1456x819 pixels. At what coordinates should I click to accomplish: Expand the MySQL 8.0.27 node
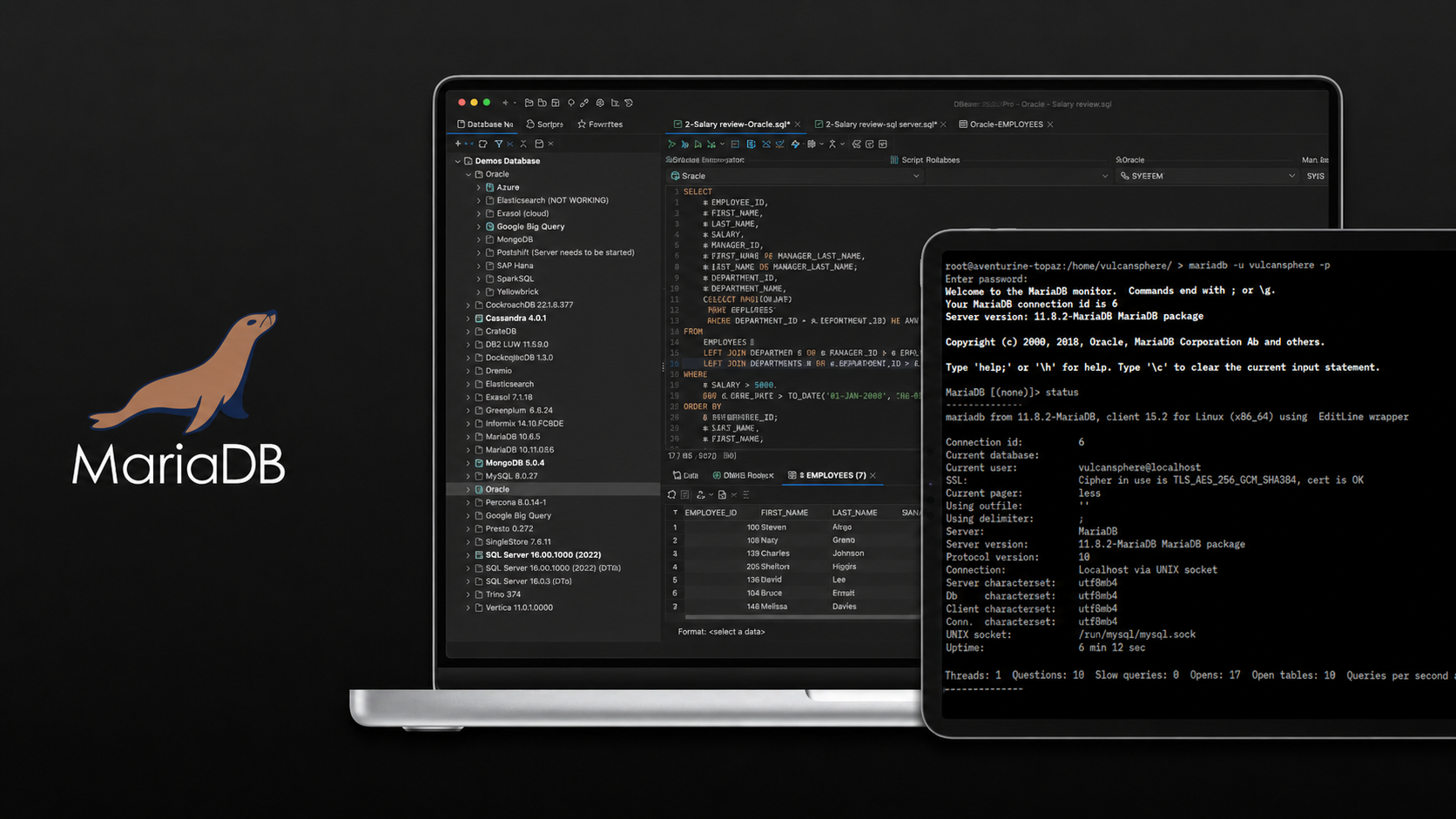tap(468, 476)
